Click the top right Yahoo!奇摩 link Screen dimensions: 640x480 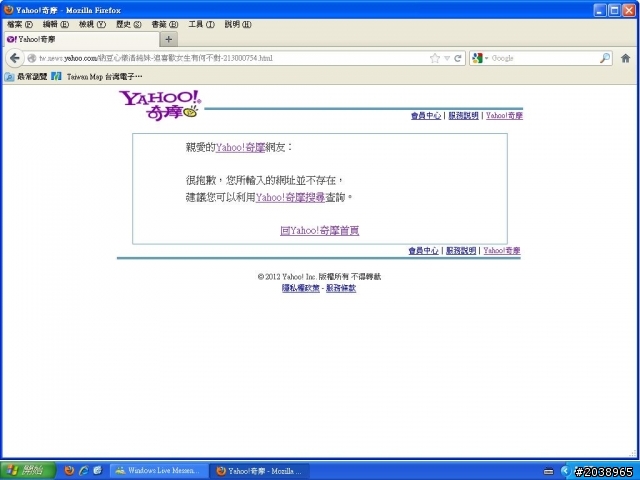point(504,116)
